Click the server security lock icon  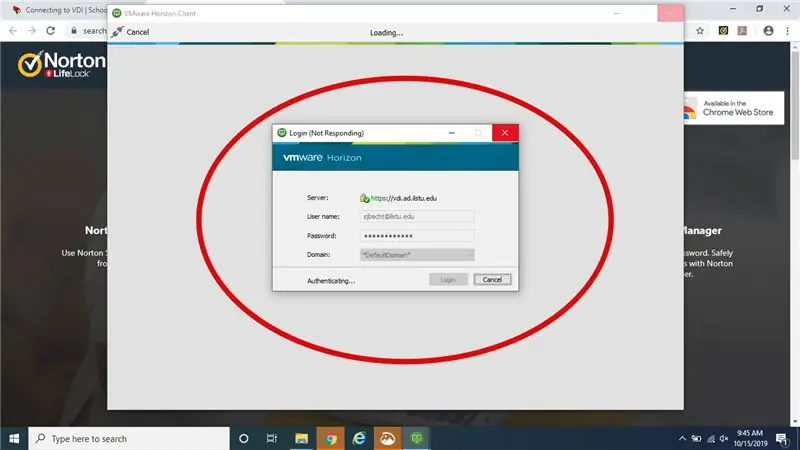coord(364,198)
